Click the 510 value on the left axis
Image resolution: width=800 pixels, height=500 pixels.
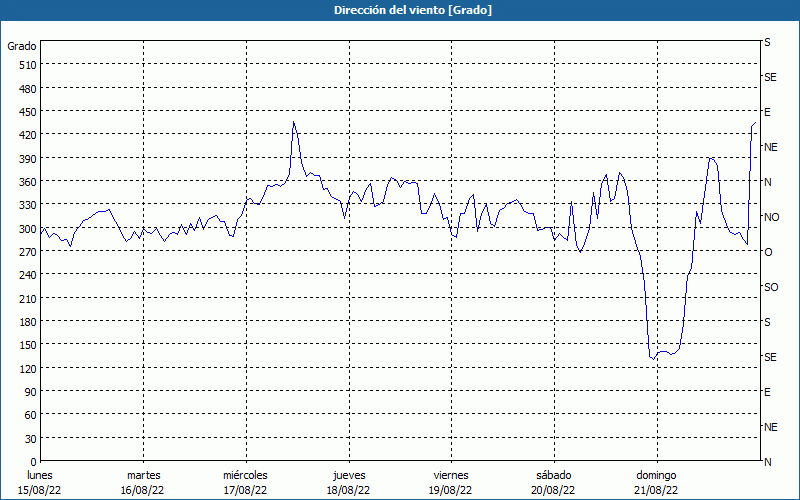28,65
